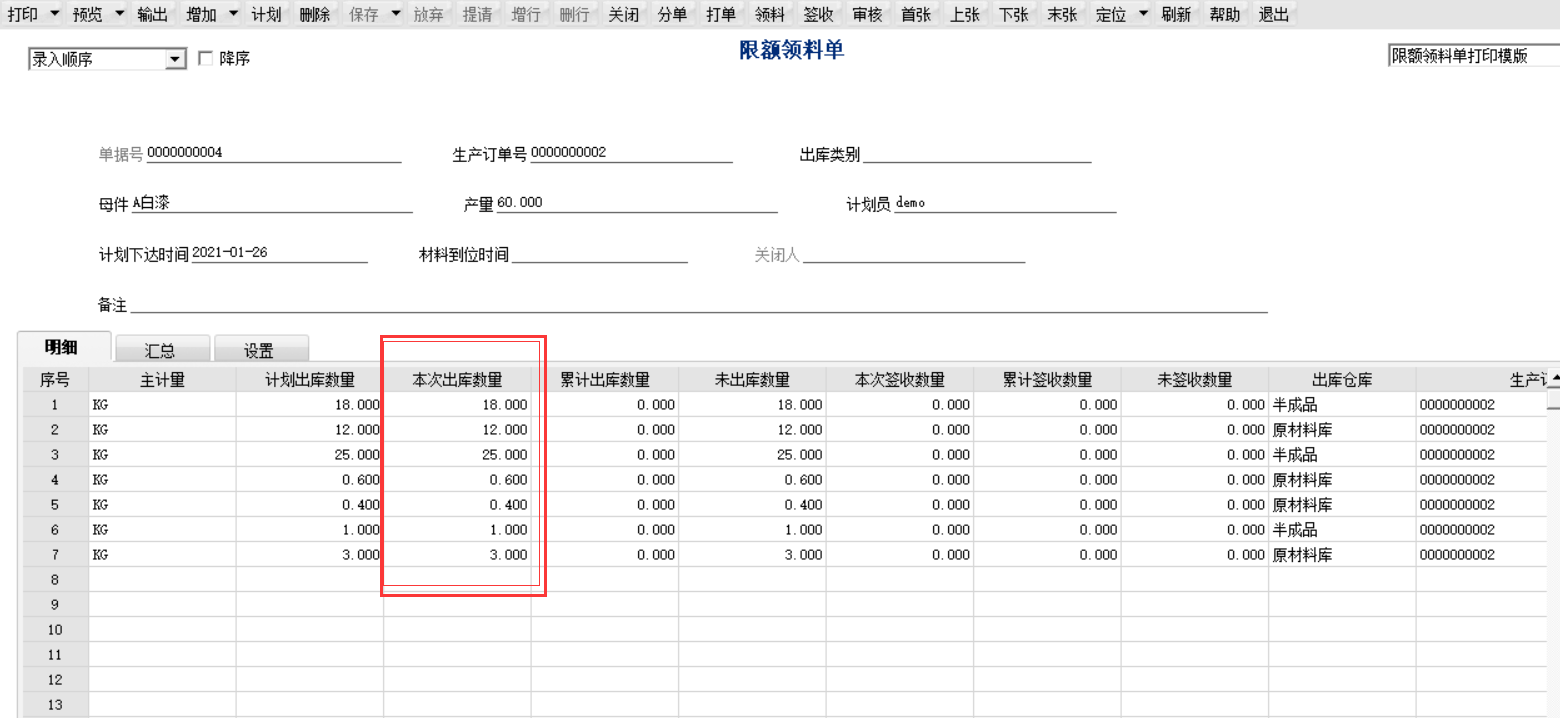Click the 定位 toolbar button
This screenshot has height=718, width=1560.
click(x=1111, y=15)
